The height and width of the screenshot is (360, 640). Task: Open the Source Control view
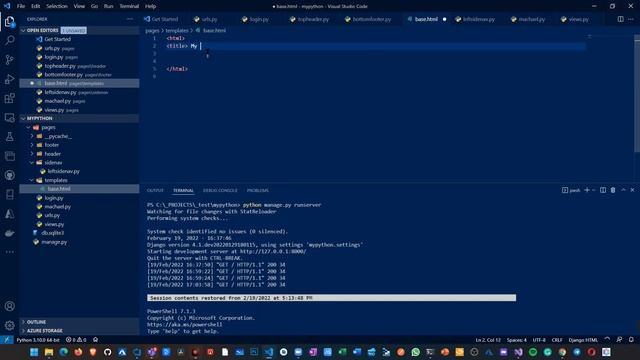click(9, 60)
